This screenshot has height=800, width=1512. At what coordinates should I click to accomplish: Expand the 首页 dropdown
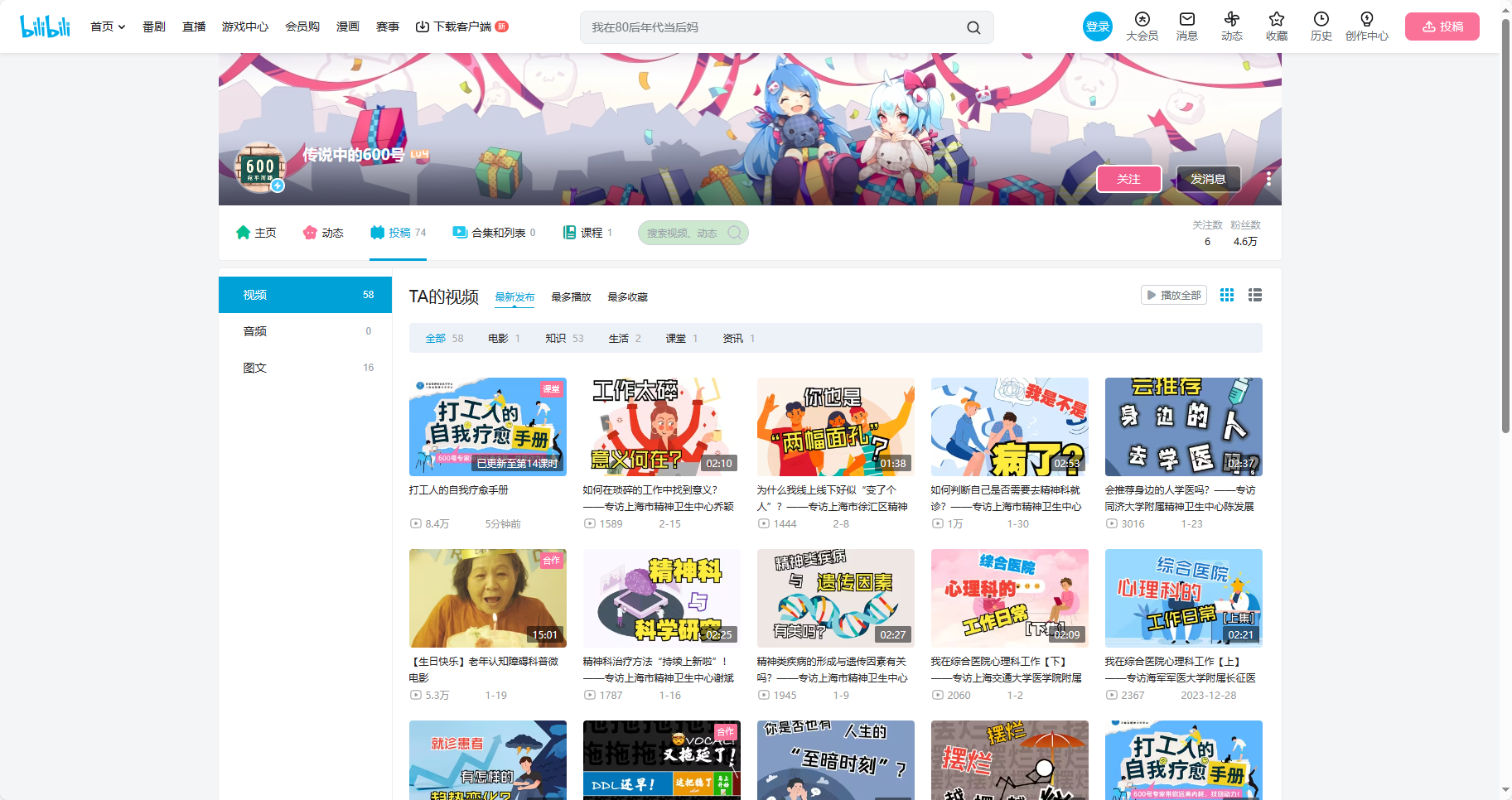click(108, 27)
